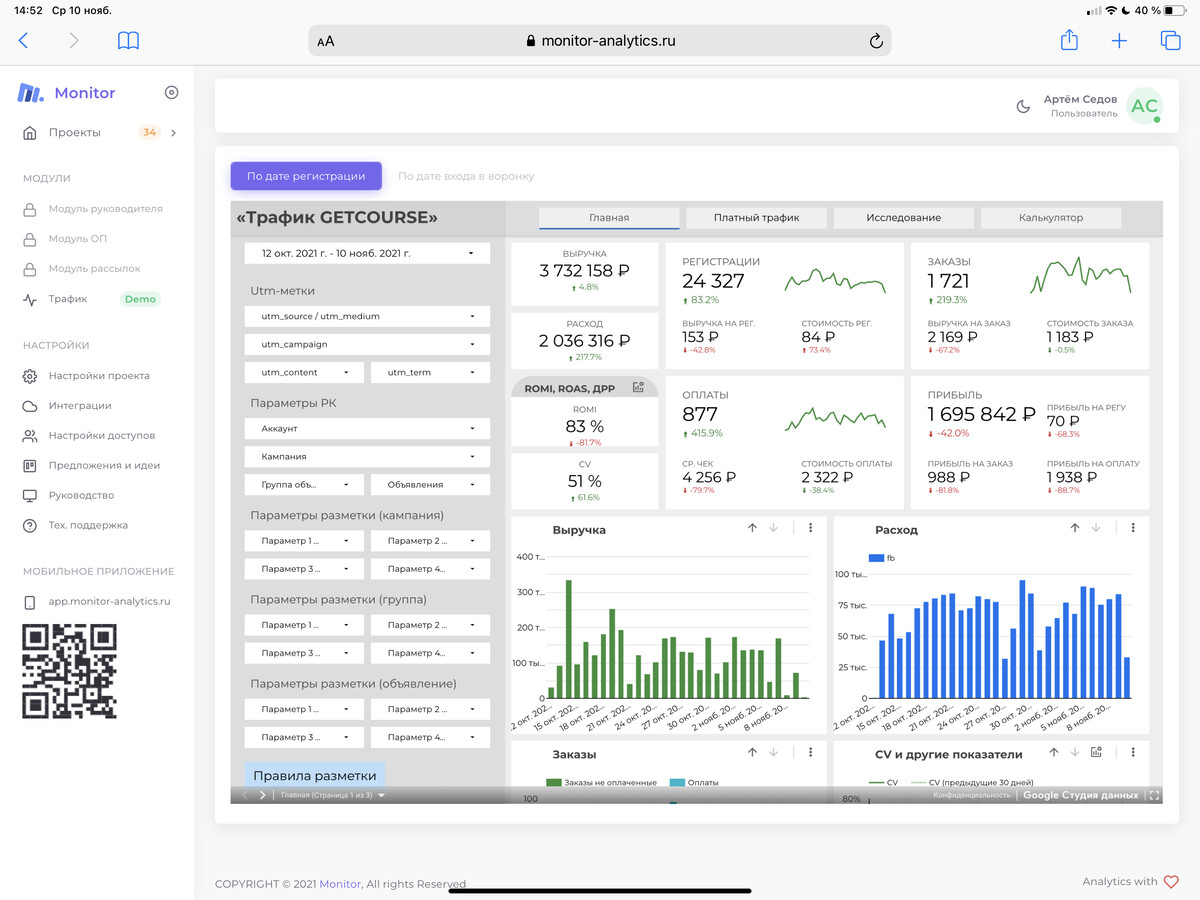Click drill-up arrow on Заказы chart

pyautogui.click(x=752, y=752)
